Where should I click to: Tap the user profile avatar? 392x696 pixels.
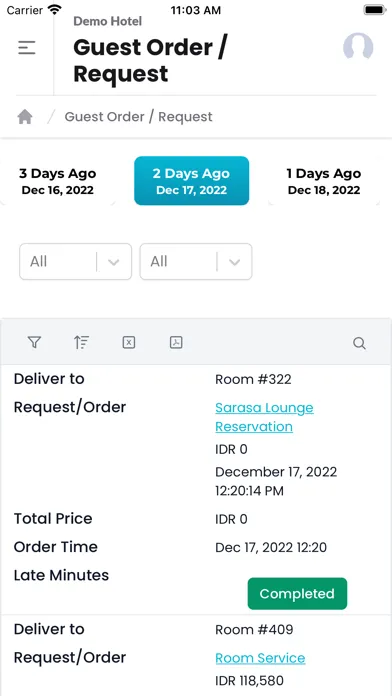pos(358,47)
